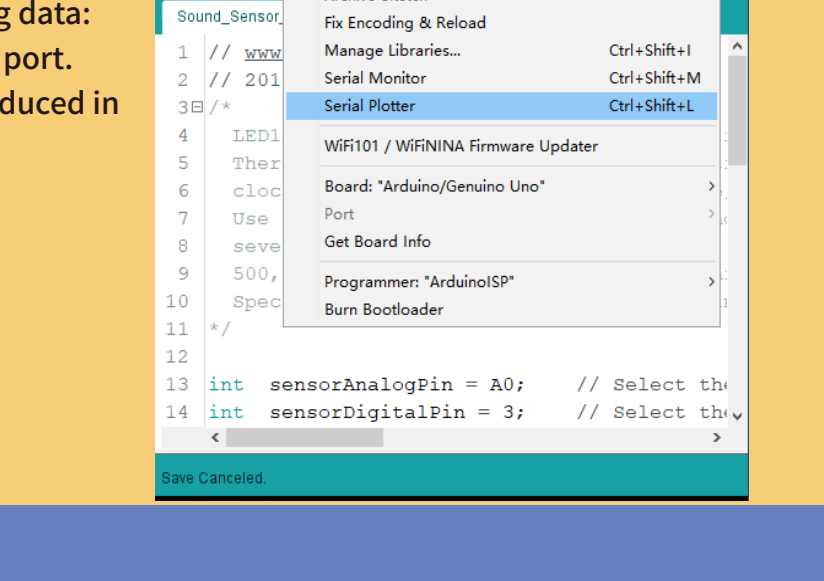
Task: Click the sensorDigitalPin variable on line 14
Action: coord(367,413)
